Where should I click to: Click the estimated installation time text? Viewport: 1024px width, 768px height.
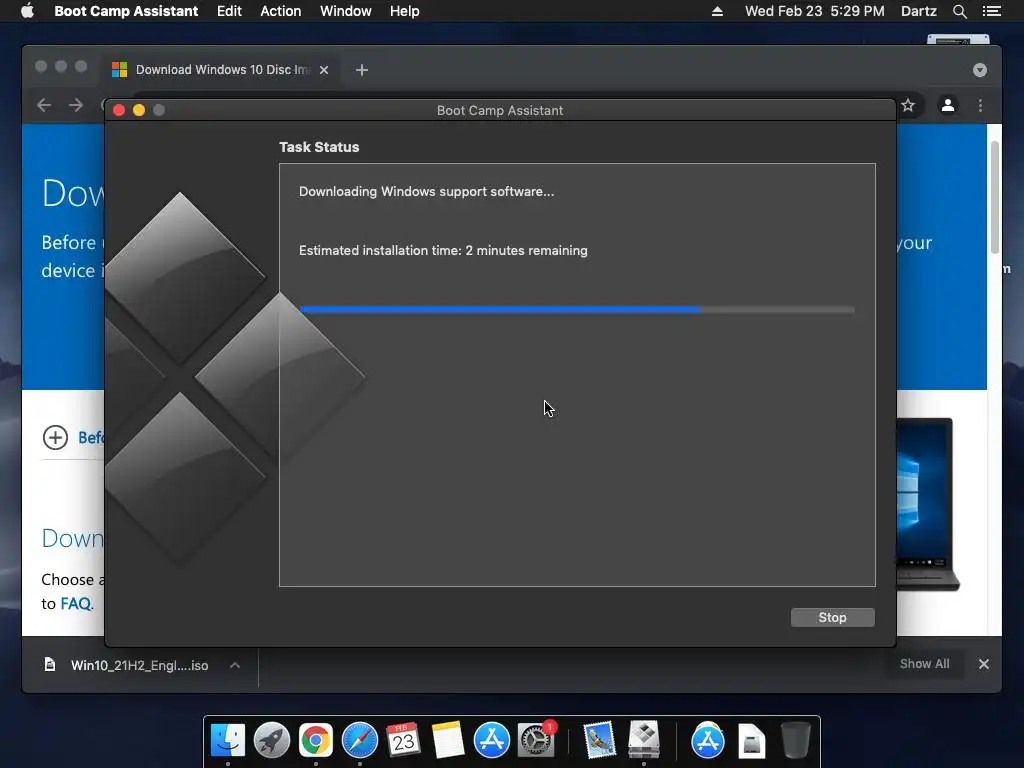443,250
